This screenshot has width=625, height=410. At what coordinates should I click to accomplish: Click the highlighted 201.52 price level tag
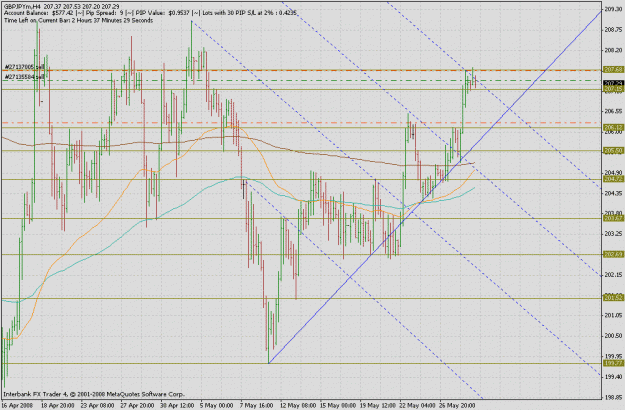coord(613,298)
